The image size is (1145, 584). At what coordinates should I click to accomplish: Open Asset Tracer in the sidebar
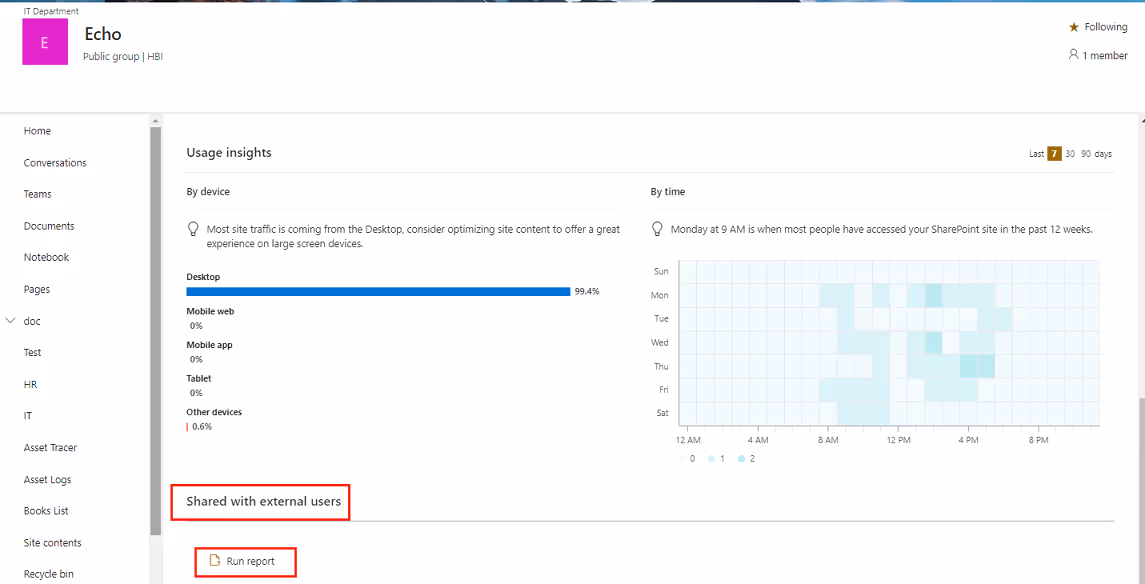click(x=50, y=447)
